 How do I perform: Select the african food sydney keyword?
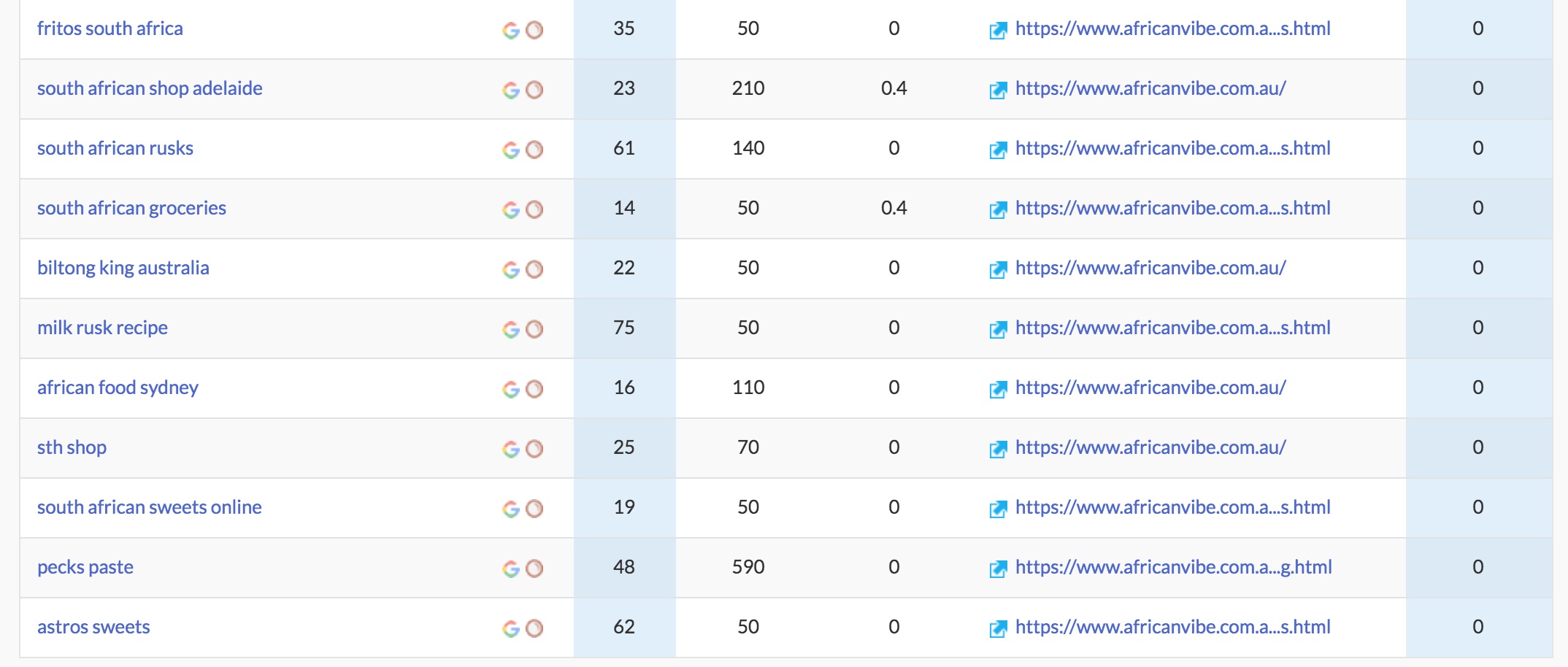pyautogui.click(x=118, y=388)
